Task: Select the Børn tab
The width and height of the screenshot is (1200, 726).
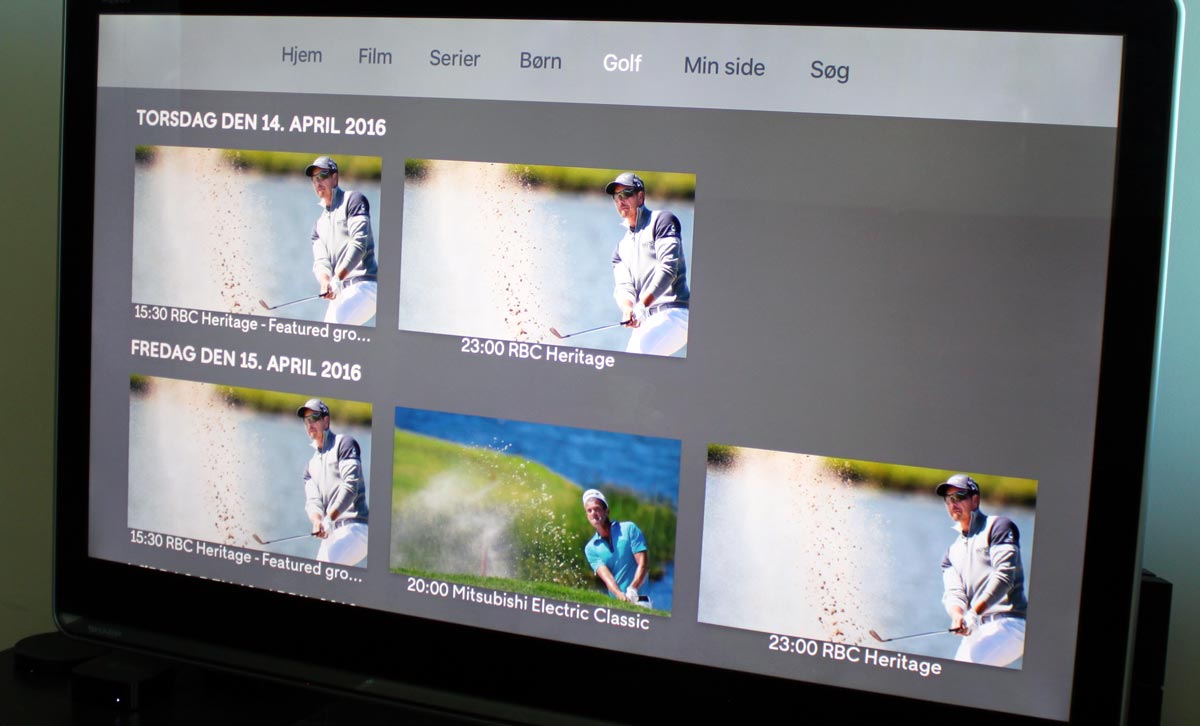Action: [541, 61]
